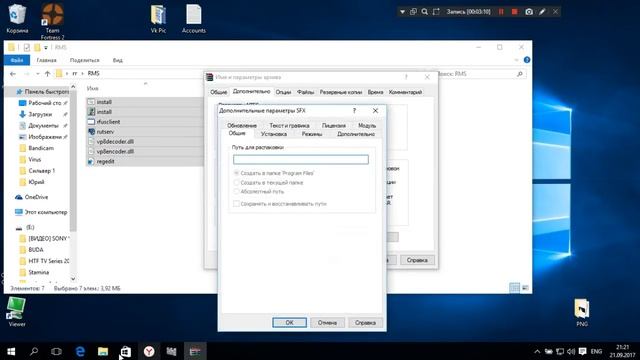Viewport: 640px width, 360px height.
Task: Open Microsoft Edge from the taskbar
Action: (x=80, y=351)
